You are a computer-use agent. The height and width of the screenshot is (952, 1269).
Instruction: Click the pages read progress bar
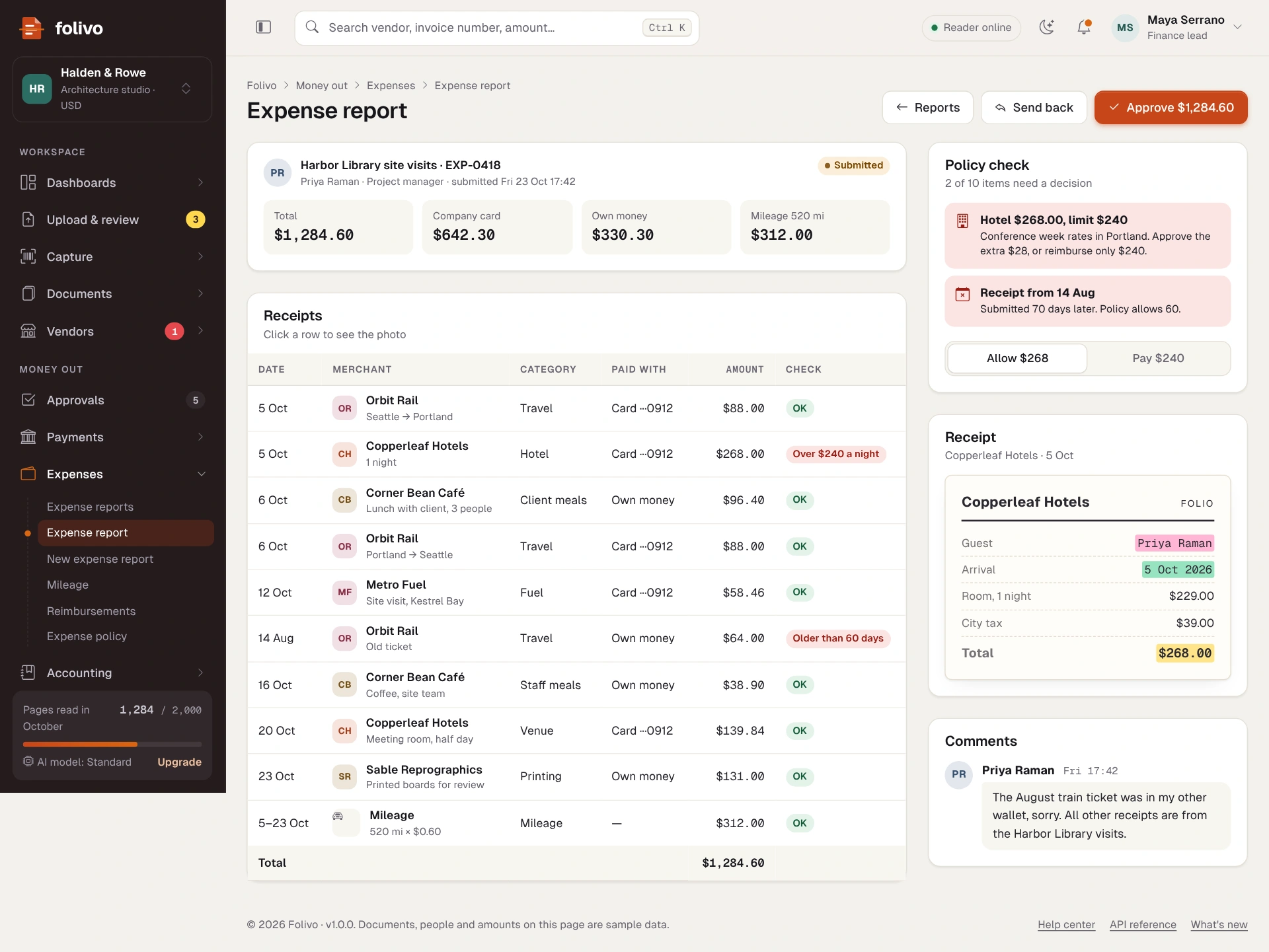[x=112, y=745]
